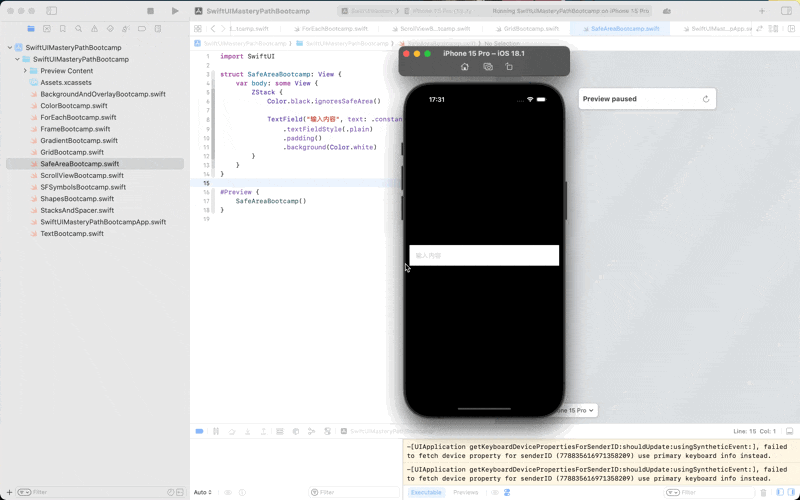
Task: Toggle the console pane icon at far right
Action: [791, 492]
